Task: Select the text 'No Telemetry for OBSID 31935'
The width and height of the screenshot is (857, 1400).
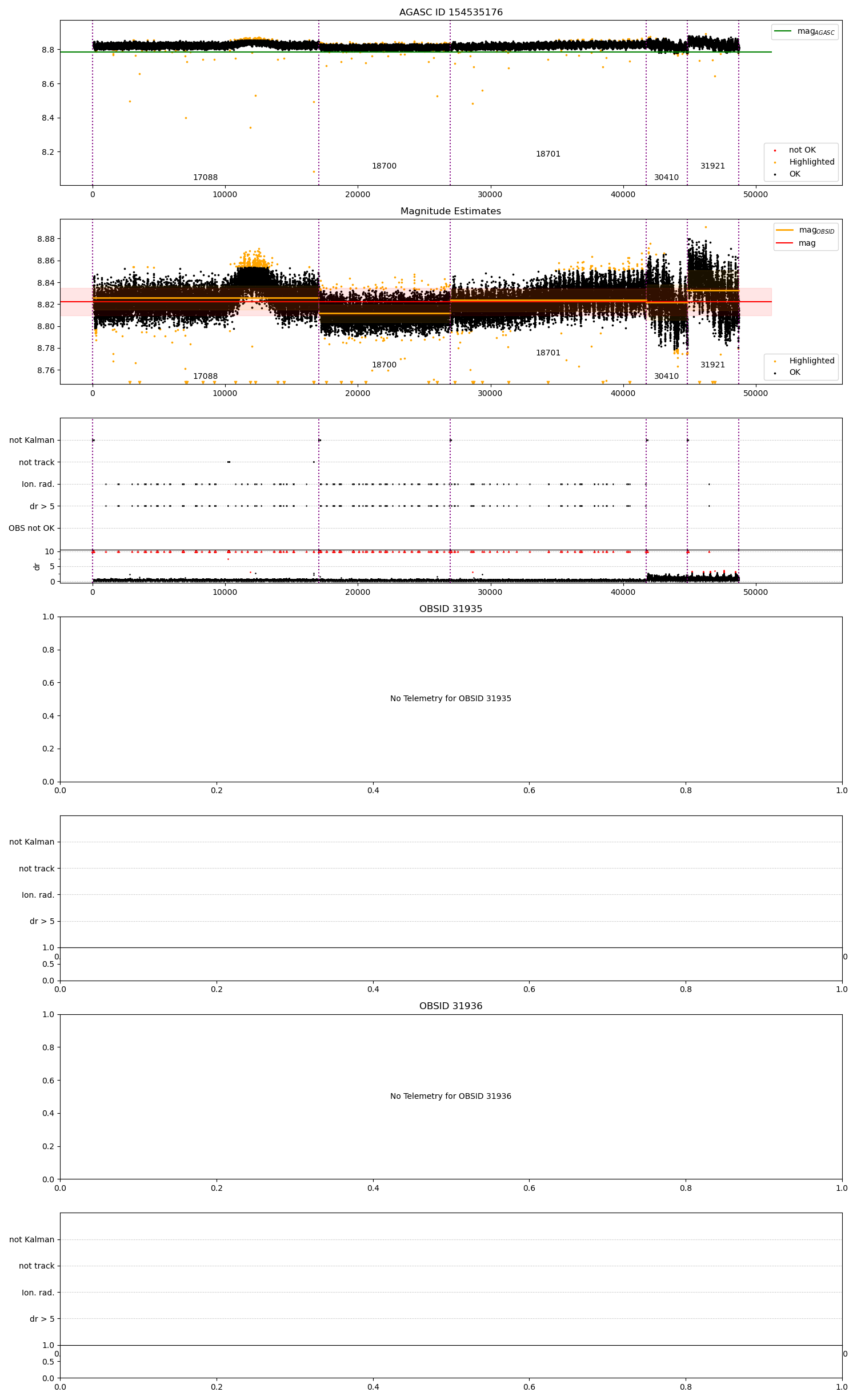Action: (451, 698)
